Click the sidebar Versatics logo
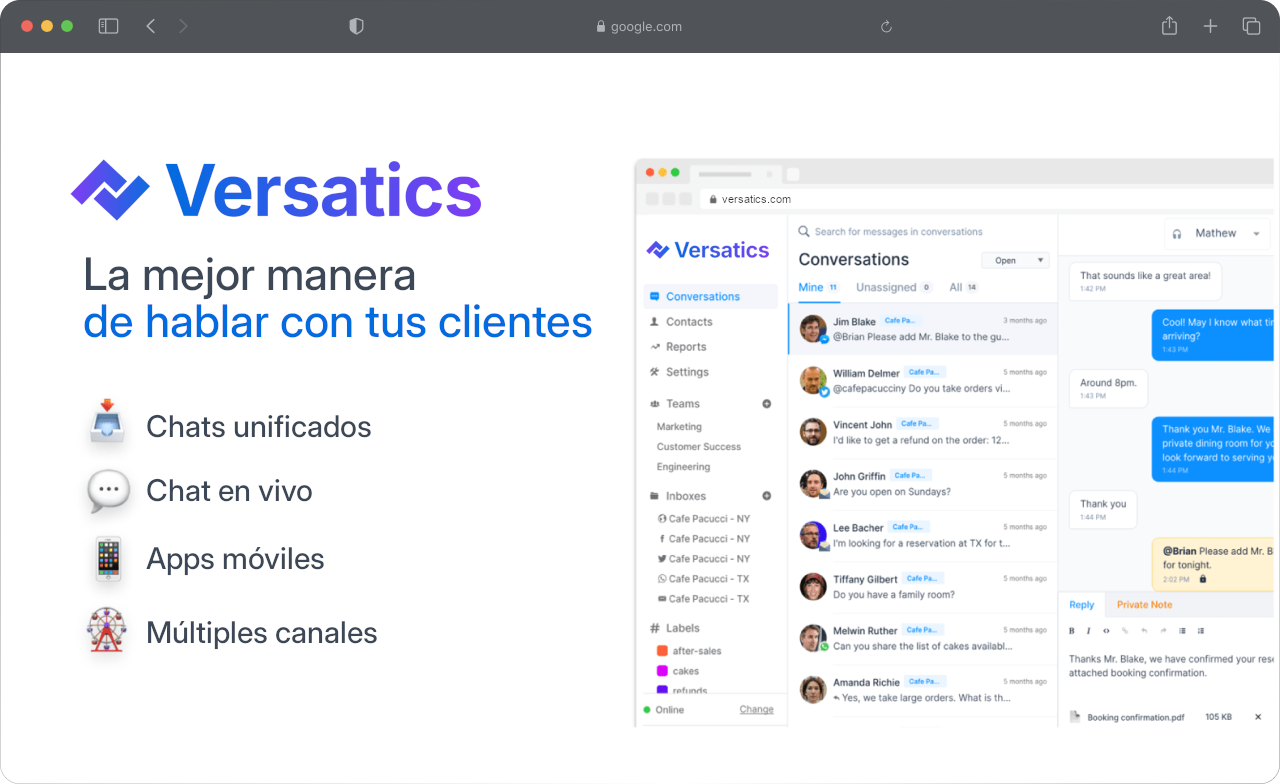The image size is (1280, 784). coord(708,250)
